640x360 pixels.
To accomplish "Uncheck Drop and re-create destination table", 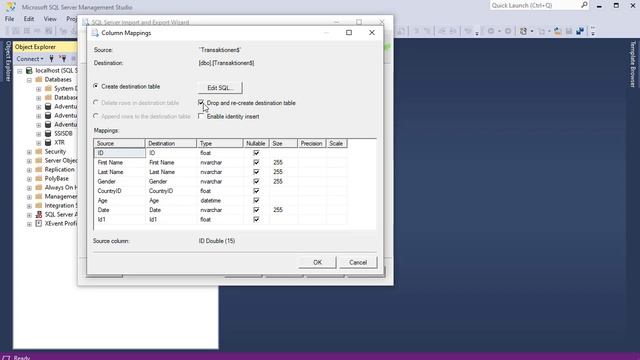I will [201, 102].
